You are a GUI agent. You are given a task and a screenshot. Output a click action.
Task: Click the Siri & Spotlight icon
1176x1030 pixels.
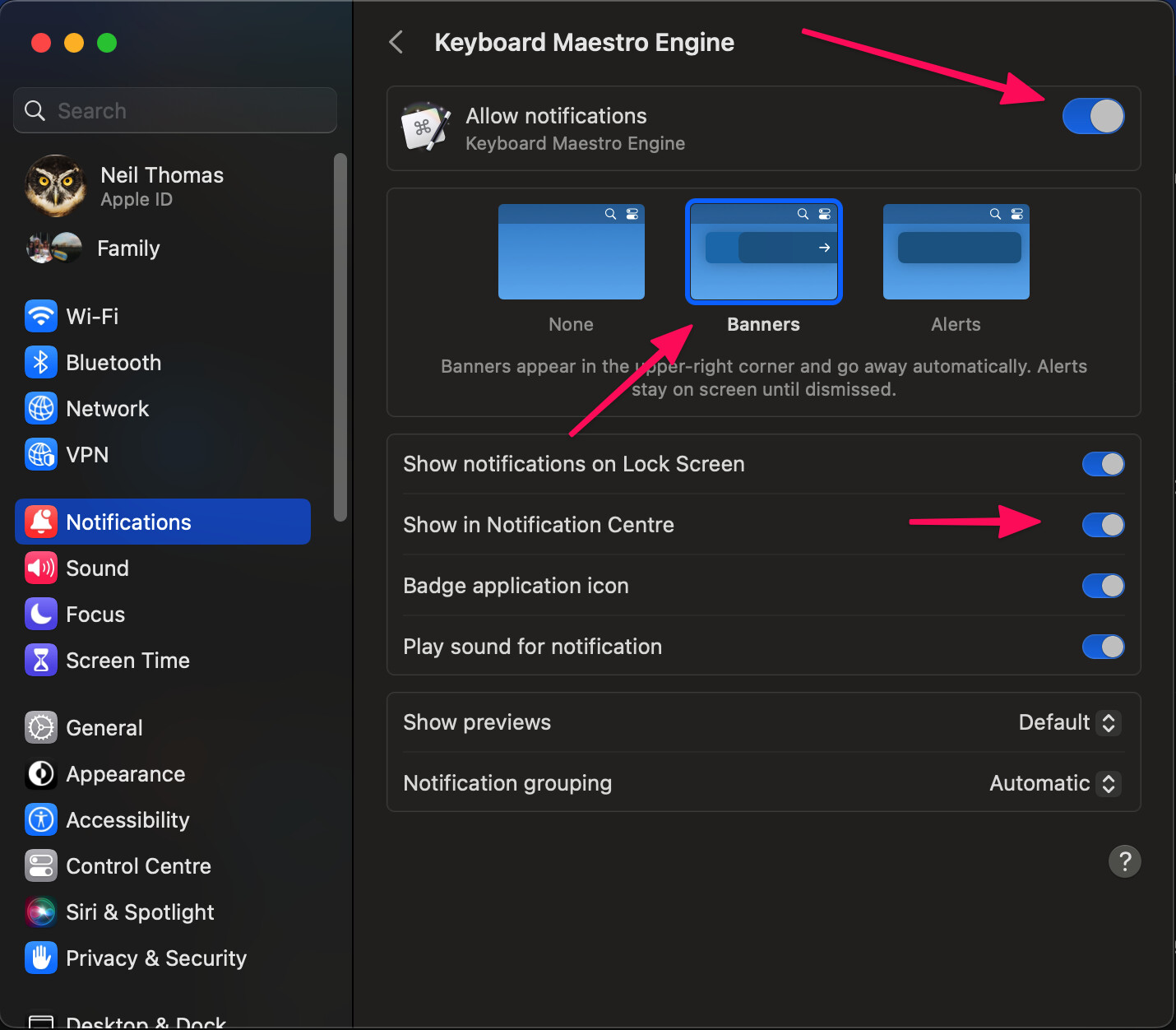(x=41, y=912)
